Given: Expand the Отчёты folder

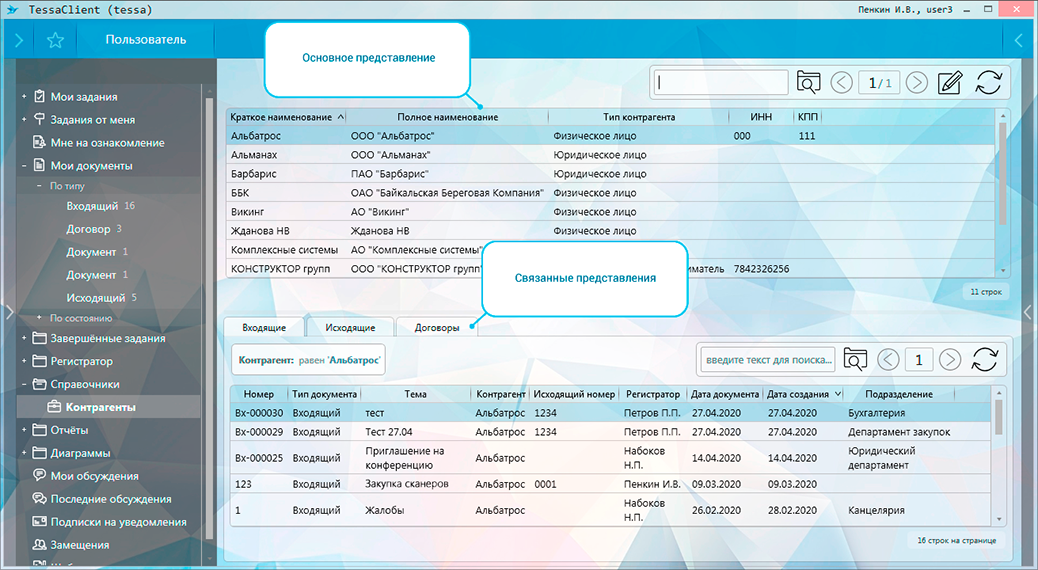Looking at the screenshot, I should click(24, 430).
